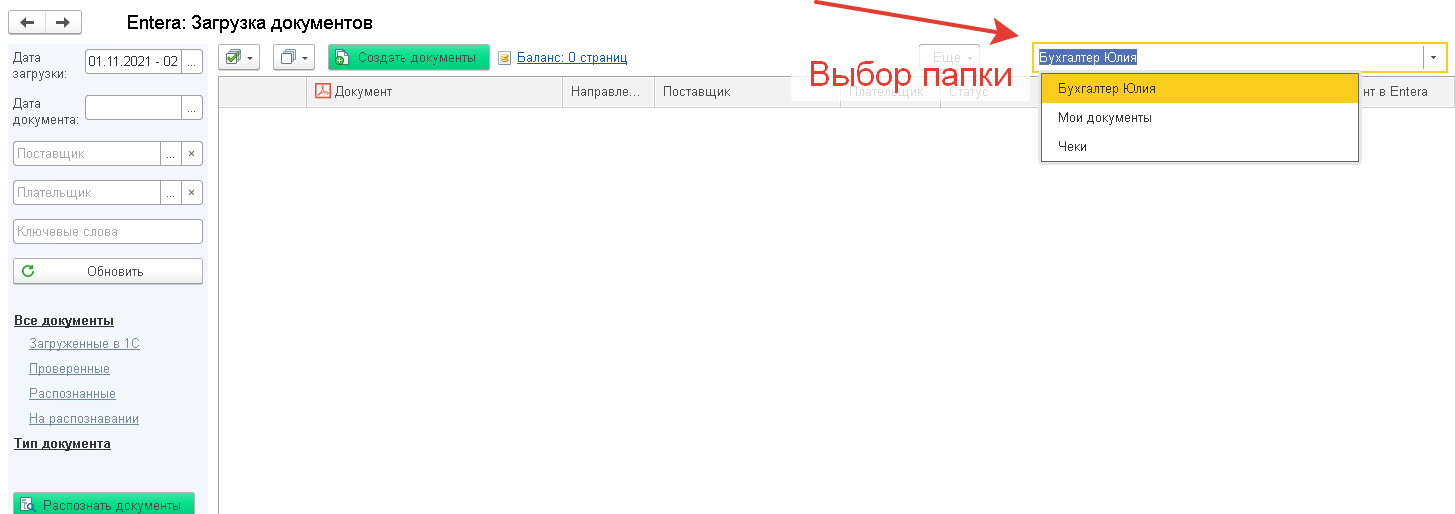Click the Плательщик filter field

point(87,193)
